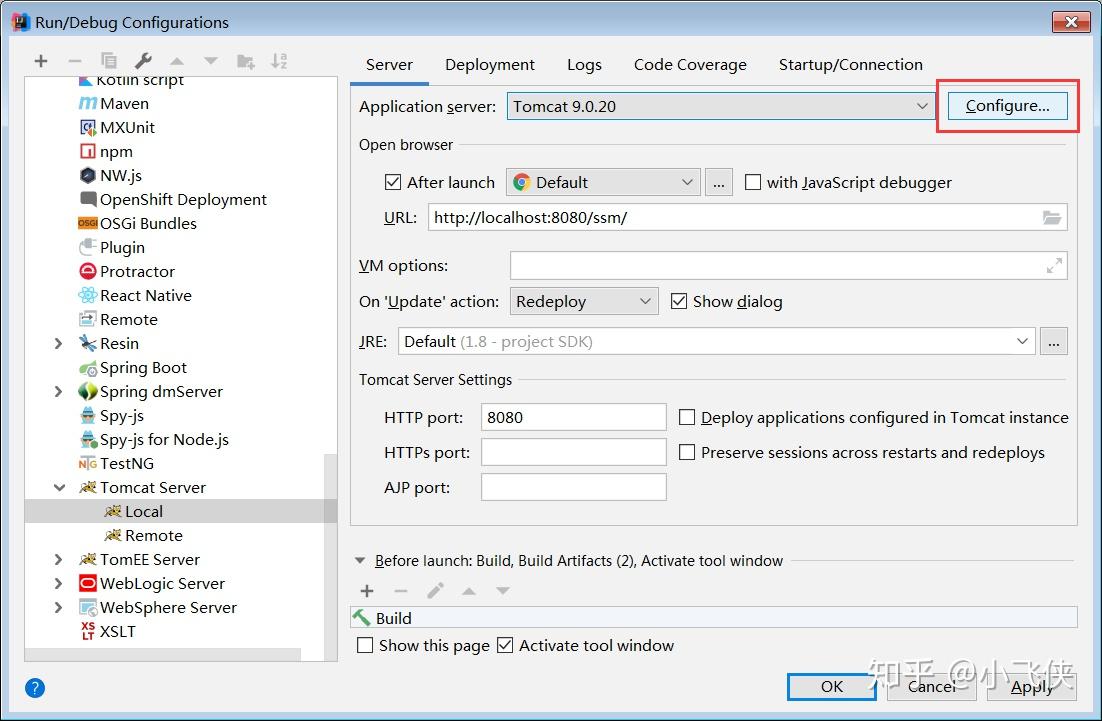The width and height of the screenshot is (1102, 721).
Task: Click the Configure... button
Action: coord(1007,105)
